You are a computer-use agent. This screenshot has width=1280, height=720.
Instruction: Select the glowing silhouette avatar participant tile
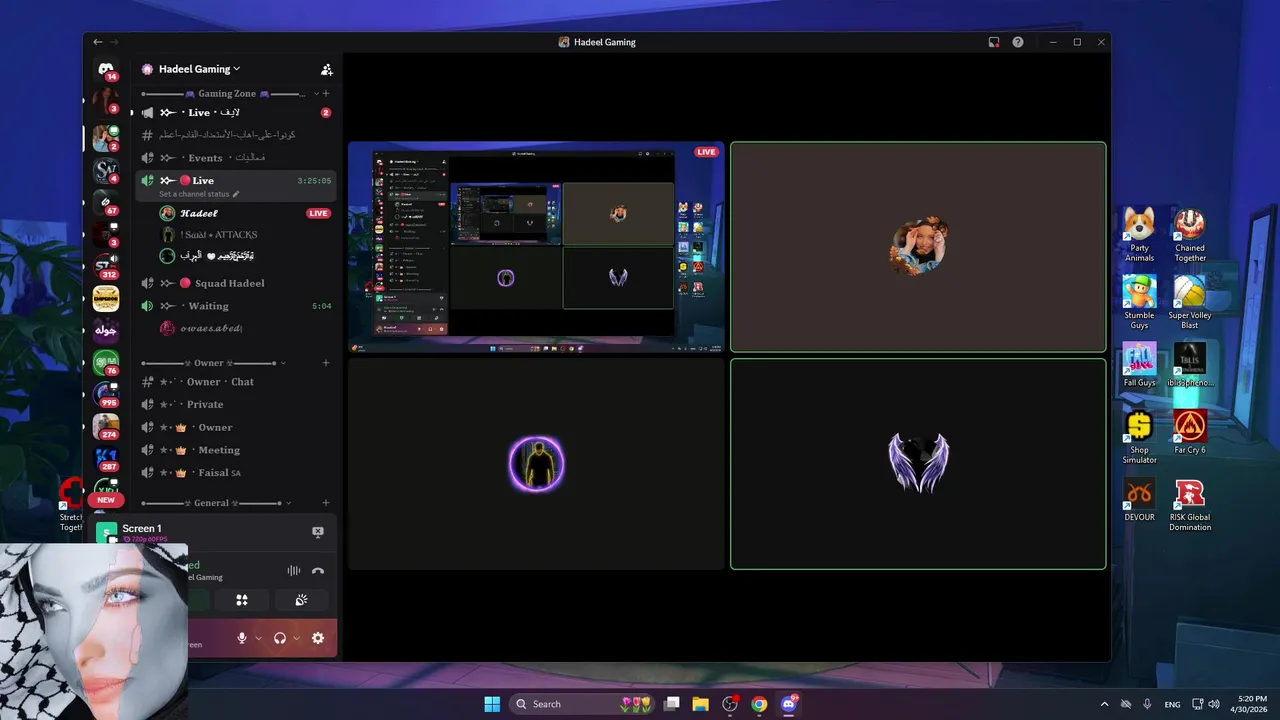coord(536,464)
